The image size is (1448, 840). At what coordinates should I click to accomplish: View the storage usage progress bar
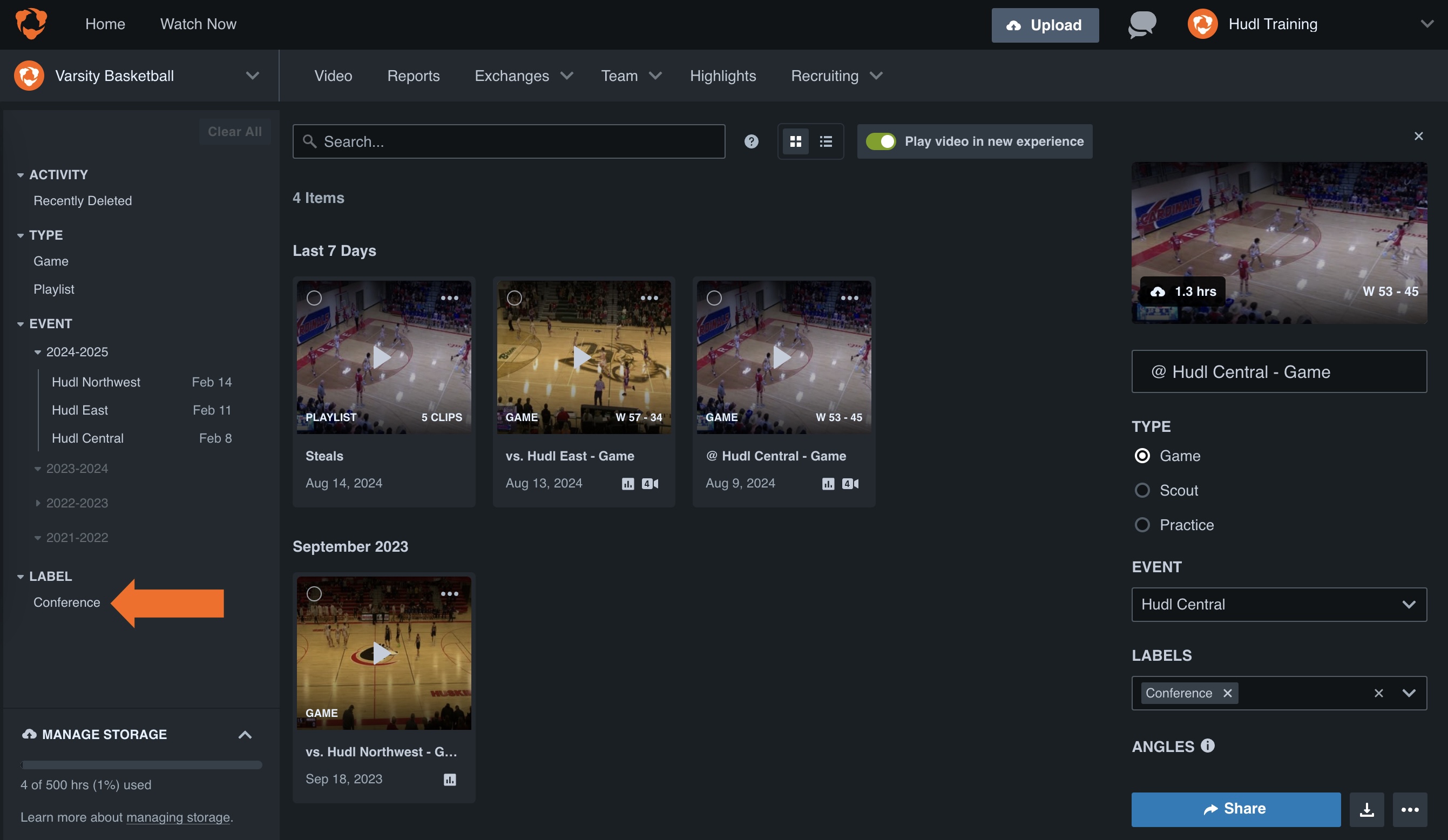coord(141,765)
